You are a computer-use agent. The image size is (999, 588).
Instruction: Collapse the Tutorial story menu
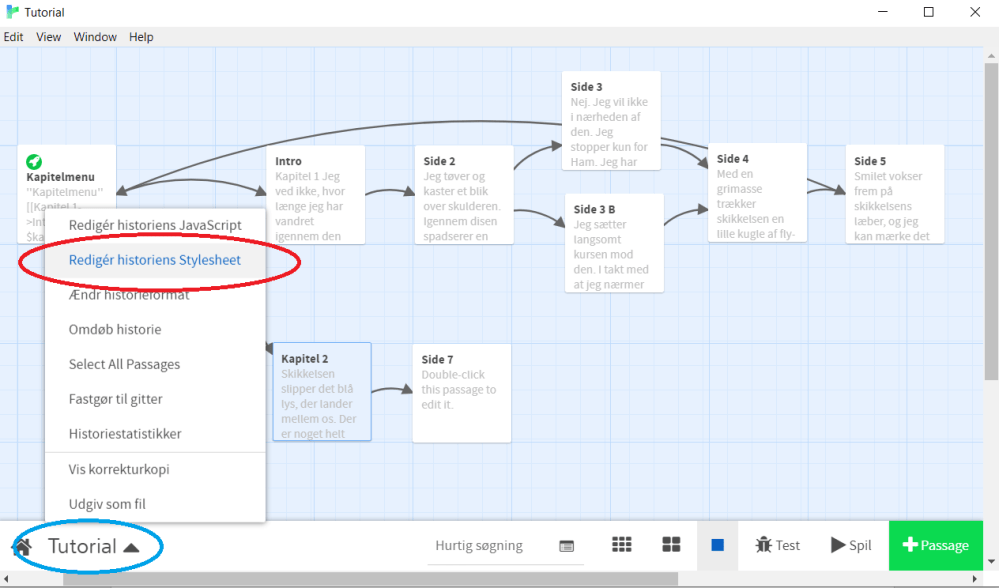point(94,546)
